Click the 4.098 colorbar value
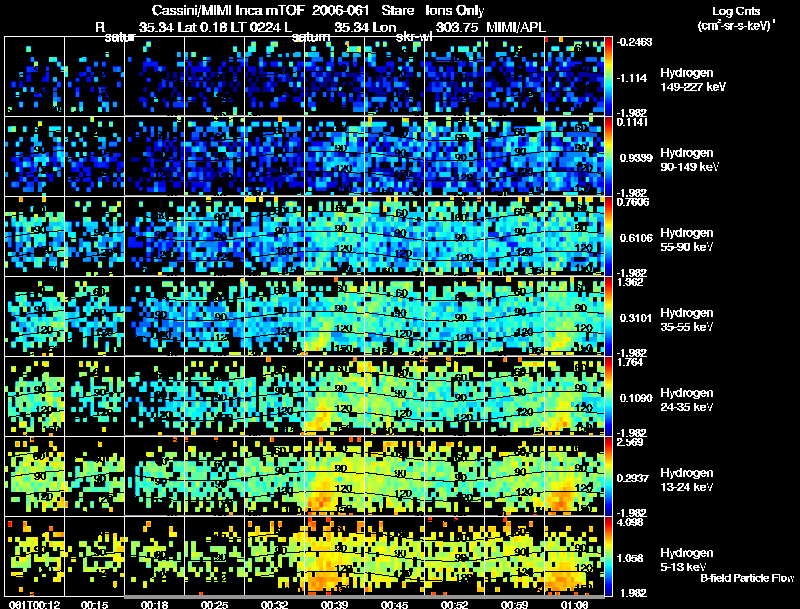The height and width of the screenshot is (609, 800). click(x=630, y=522)
